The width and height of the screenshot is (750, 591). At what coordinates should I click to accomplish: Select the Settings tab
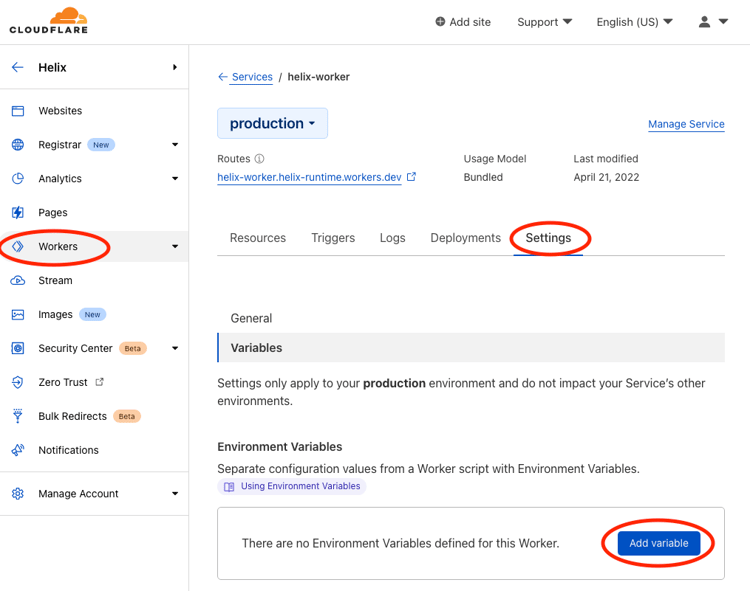(548, 238)
